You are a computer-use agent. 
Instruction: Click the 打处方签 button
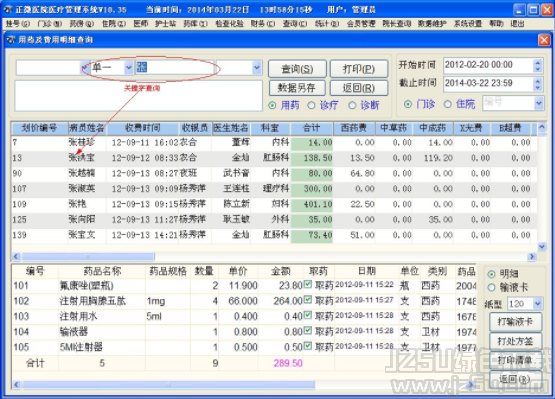515,341
